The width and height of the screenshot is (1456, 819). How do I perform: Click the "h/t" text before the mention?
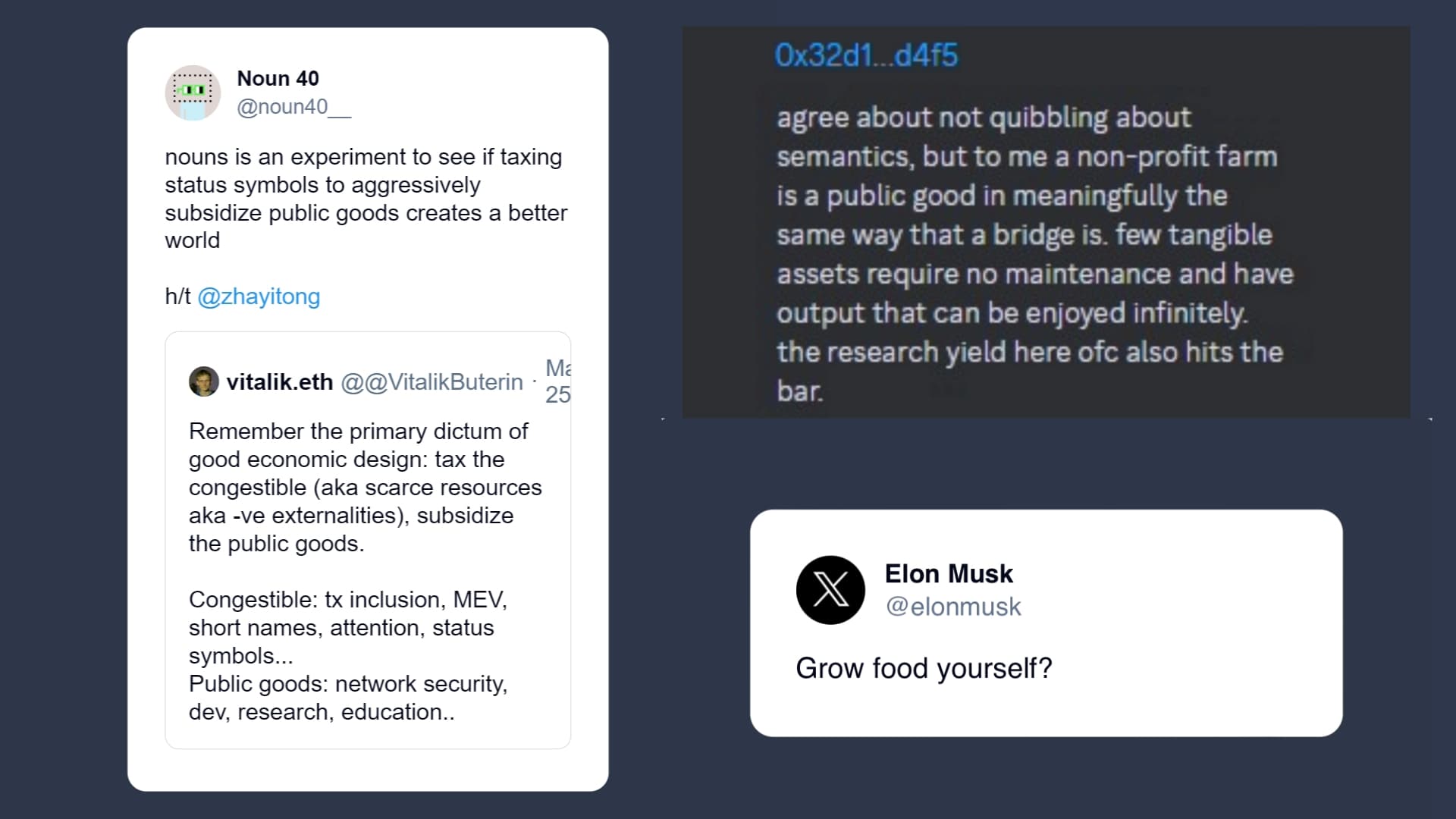click(x=177, y=297)
